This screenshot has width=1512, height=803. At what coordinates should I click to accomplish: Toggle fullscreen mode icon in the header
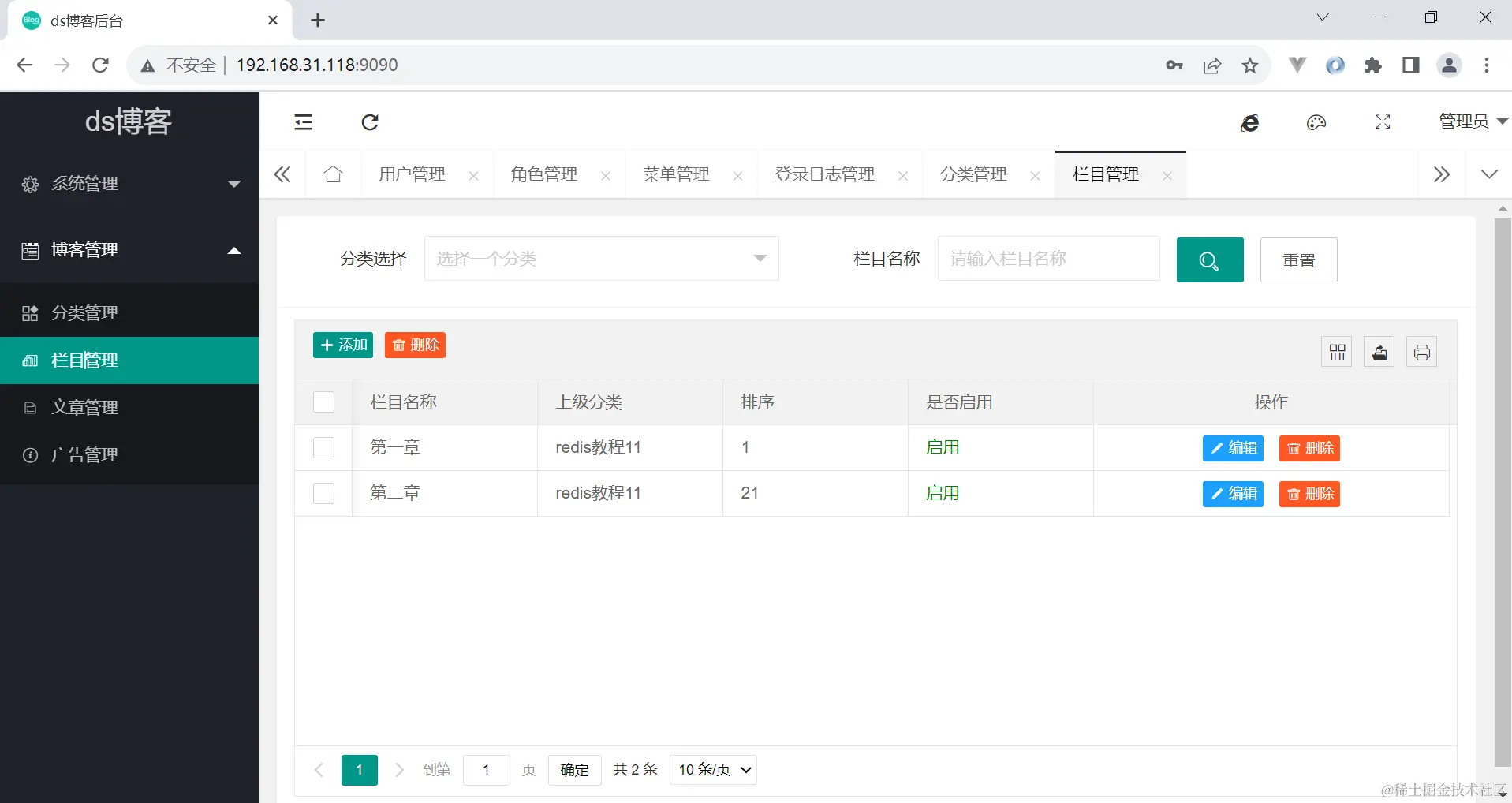coord(1383,122)
